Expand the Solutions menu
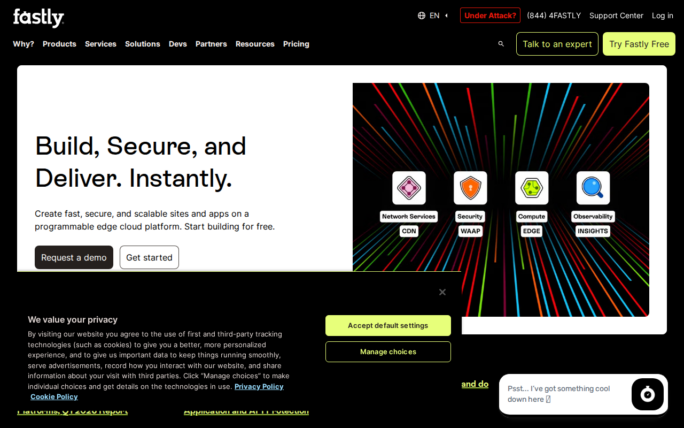The image size is (684, 428). click(142, 44)
